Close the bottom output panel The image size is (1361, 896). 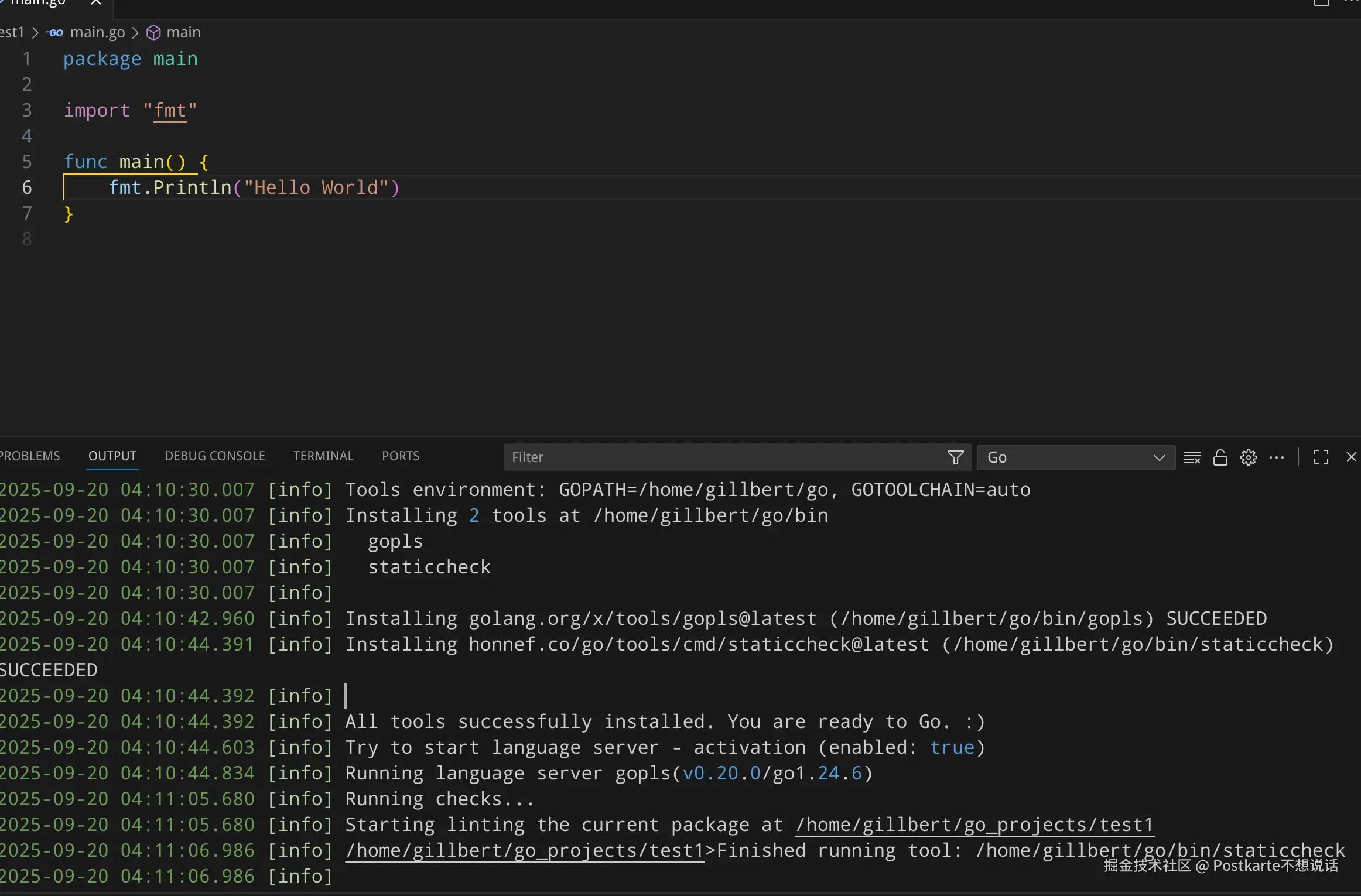click(1351, 457)
